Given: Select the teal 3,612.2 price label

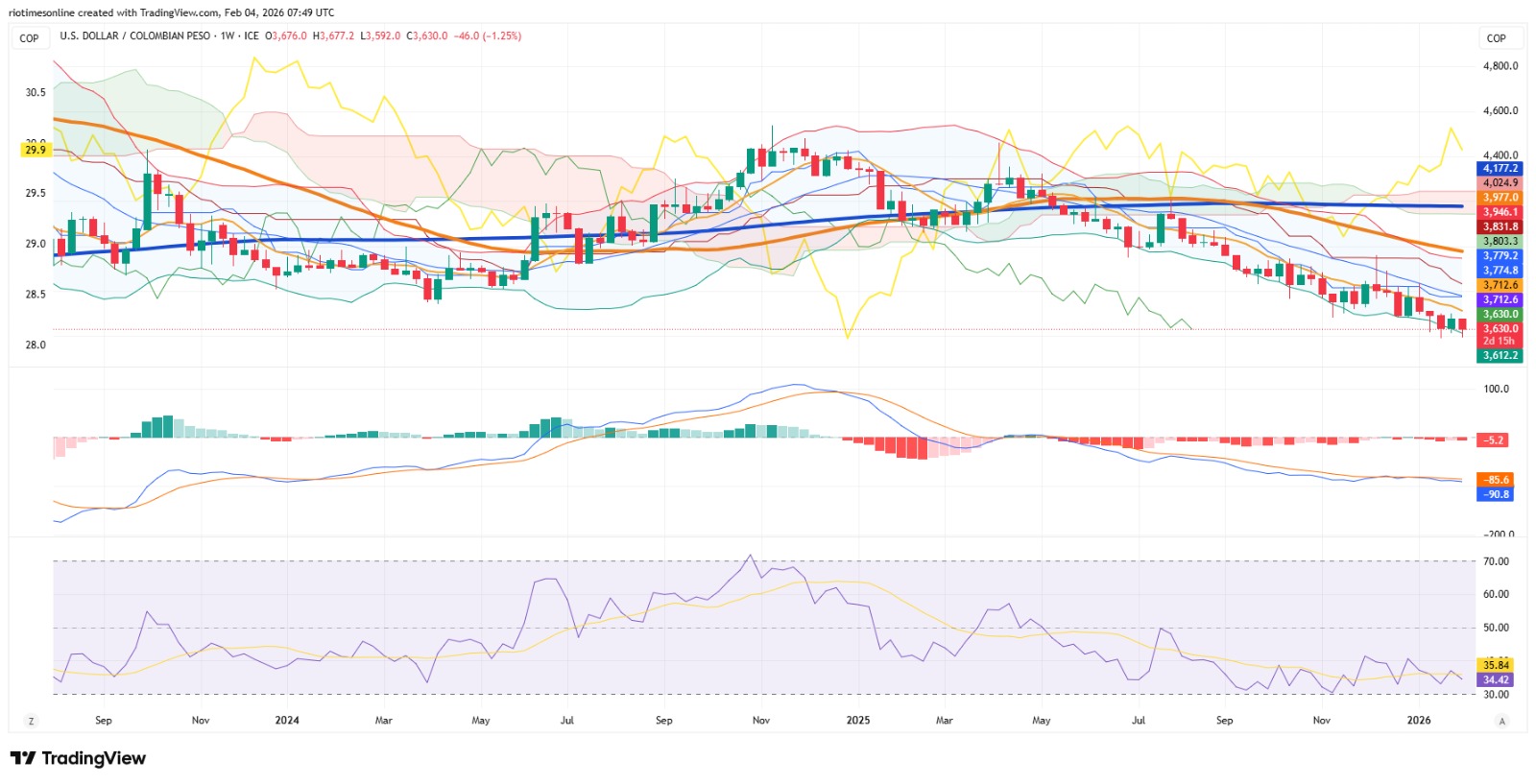Looking at the screenshot, I should tap(1500, 355).
